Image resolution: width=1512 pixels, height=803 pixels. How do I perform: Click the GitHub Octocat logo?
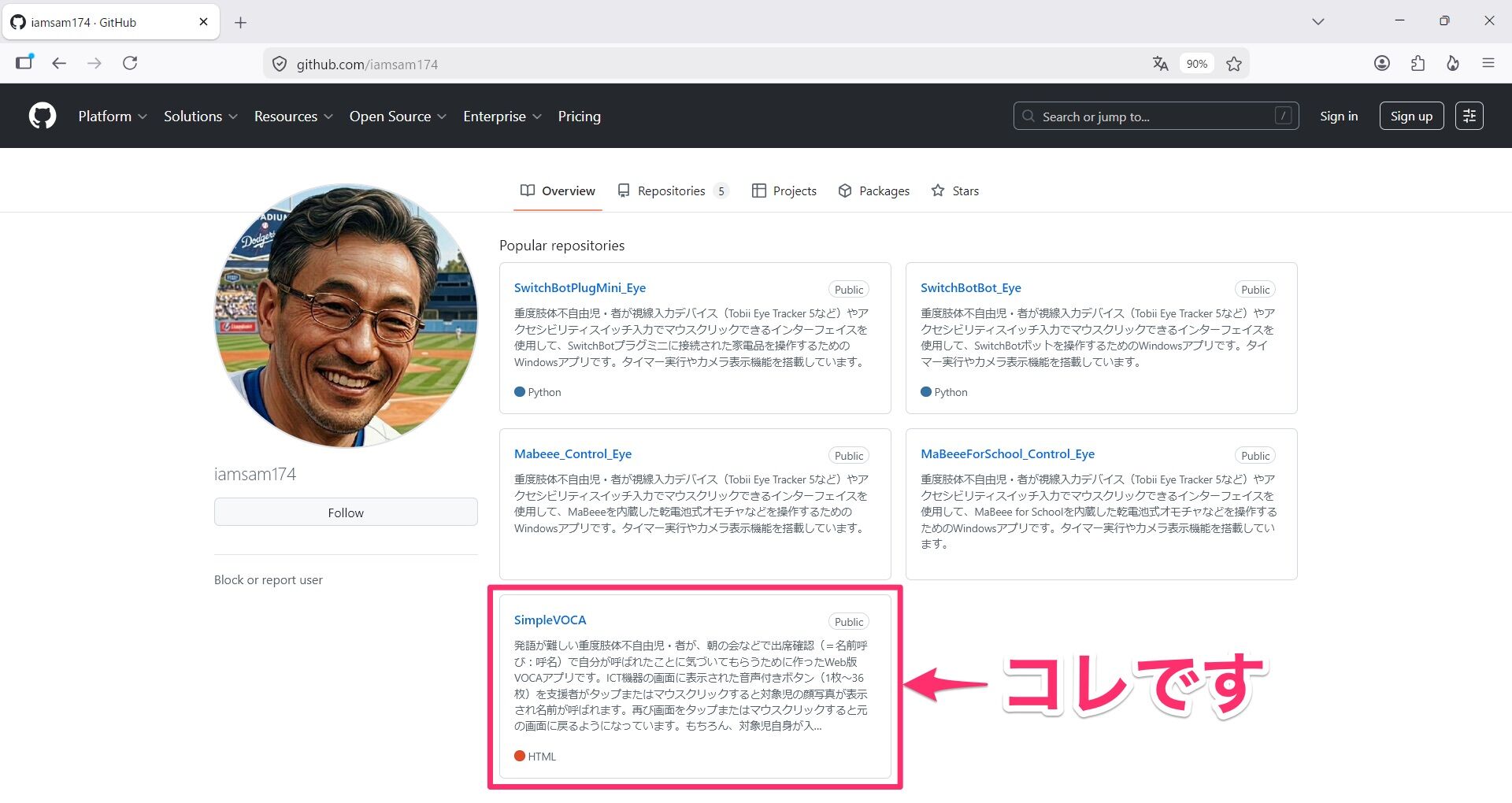[43, 116]
